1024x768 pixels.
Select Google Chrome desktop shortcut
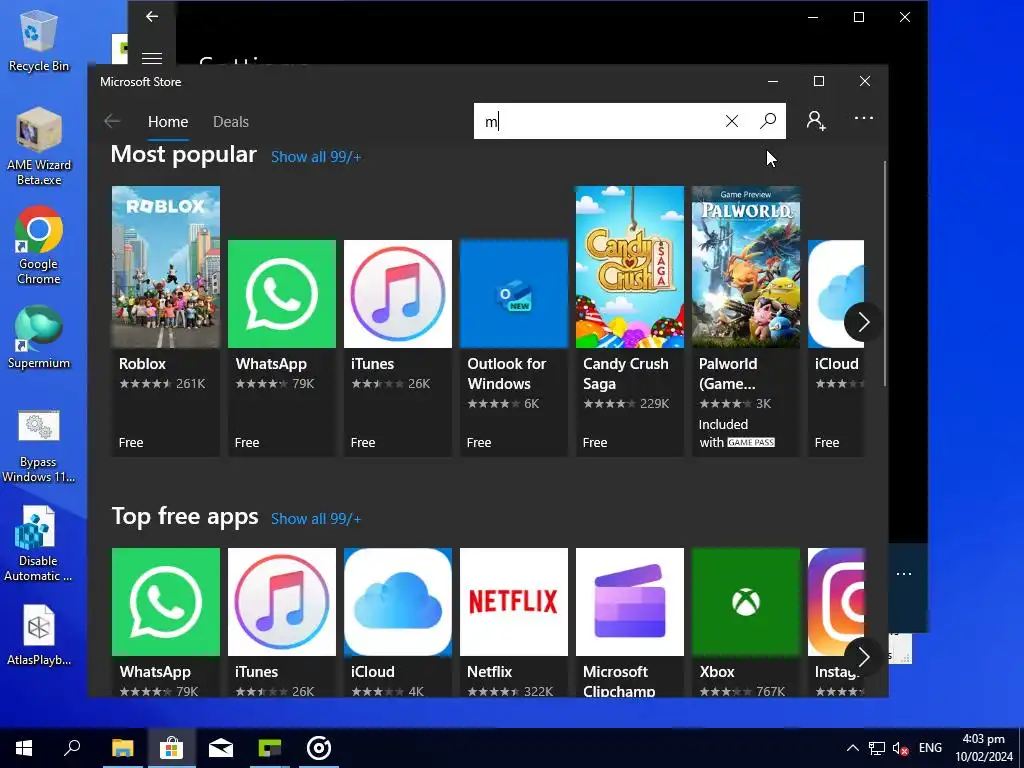pyautogui.click(x=39, y=246)
